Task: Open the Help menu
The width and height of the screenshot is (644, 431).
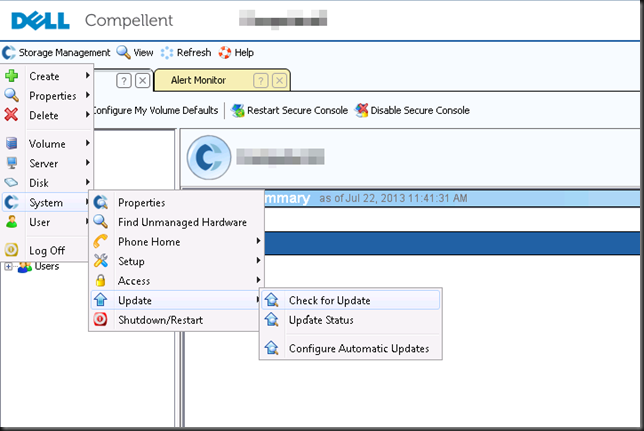Action: 236,53
